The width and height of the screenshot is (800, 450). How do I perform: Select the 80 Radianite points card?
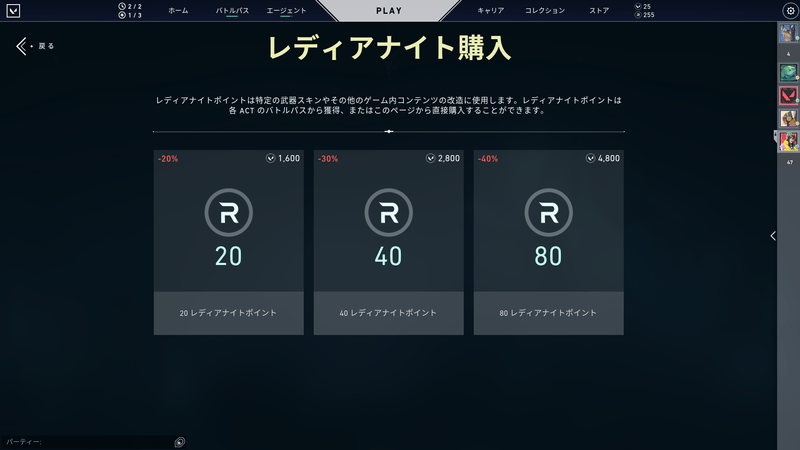(548, 242)
